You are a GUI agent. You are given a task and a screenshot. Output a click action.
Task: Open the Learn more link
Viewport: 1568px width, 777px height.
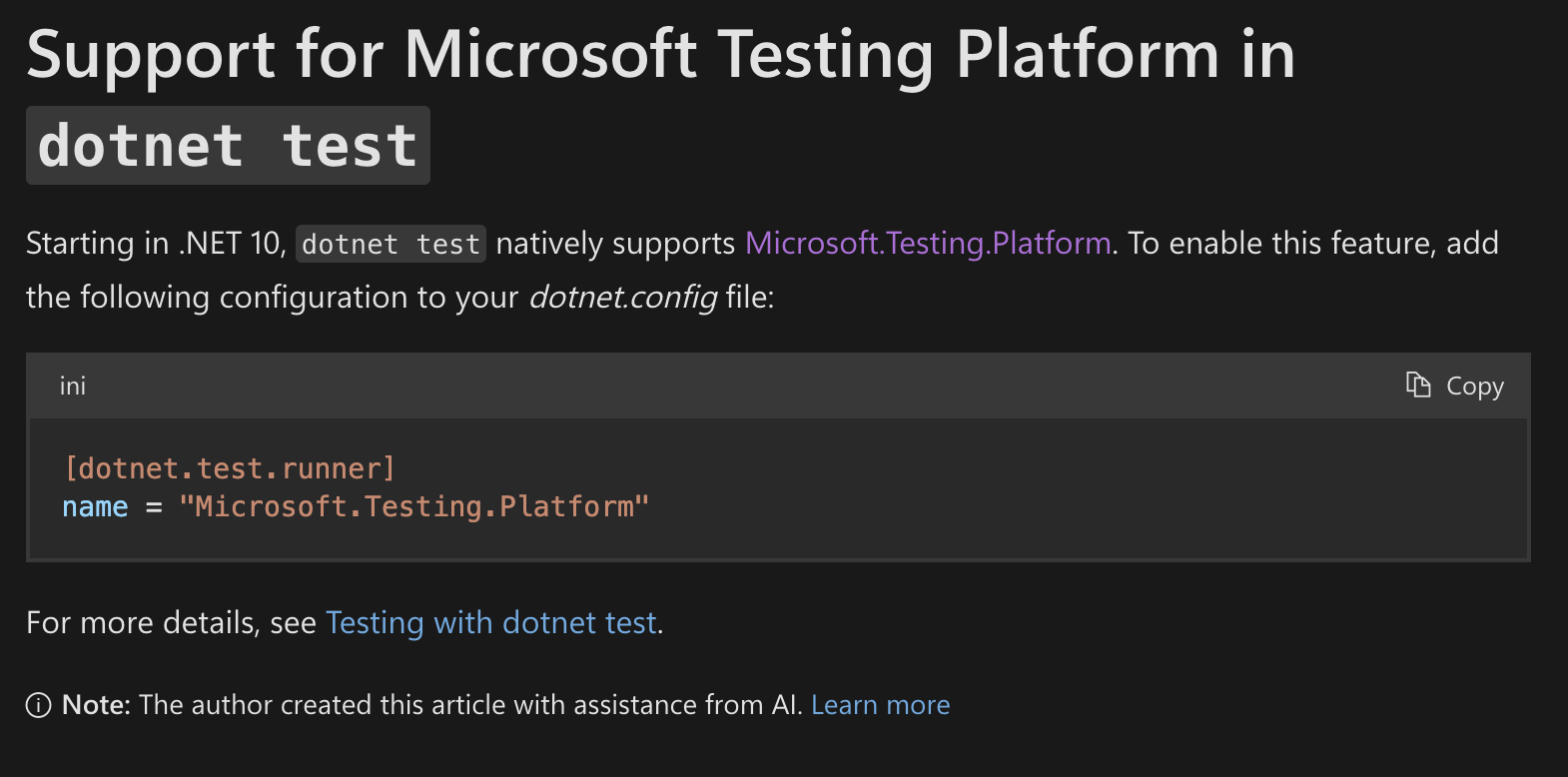point(880,705)
